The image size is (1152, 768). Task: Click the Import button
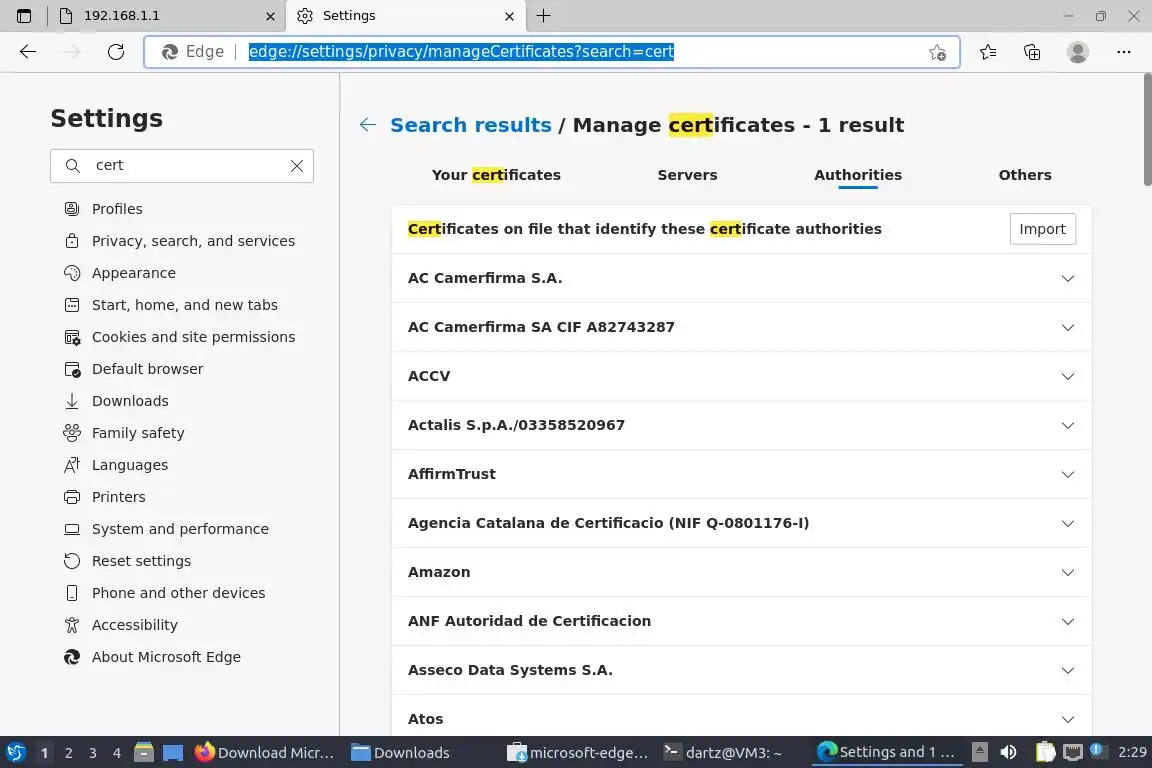click(x=1042, y=229)
